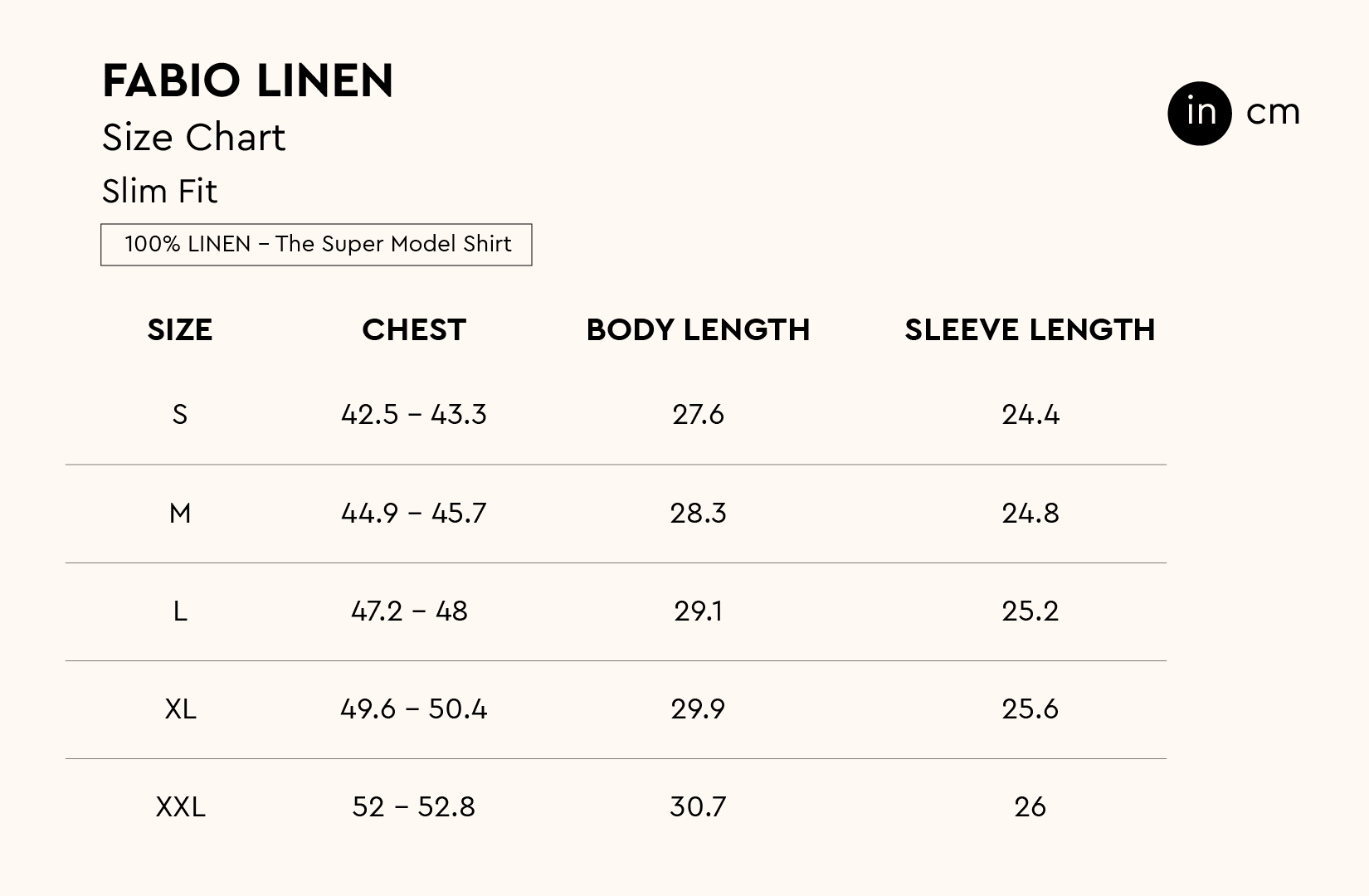1369x896 pixels.
Task: Click the body length value 27.6
Action: tap(698, 414)
